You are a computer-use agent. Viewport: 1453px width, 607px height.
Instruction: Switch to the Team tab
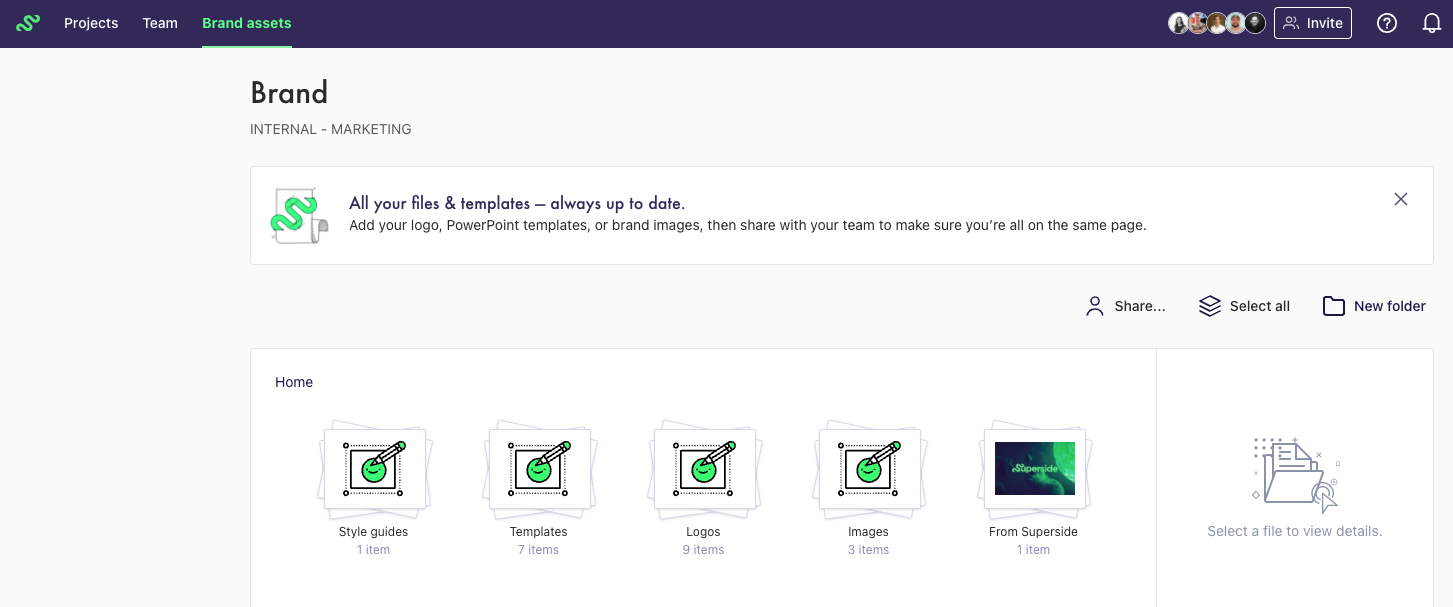coord(160,22)
